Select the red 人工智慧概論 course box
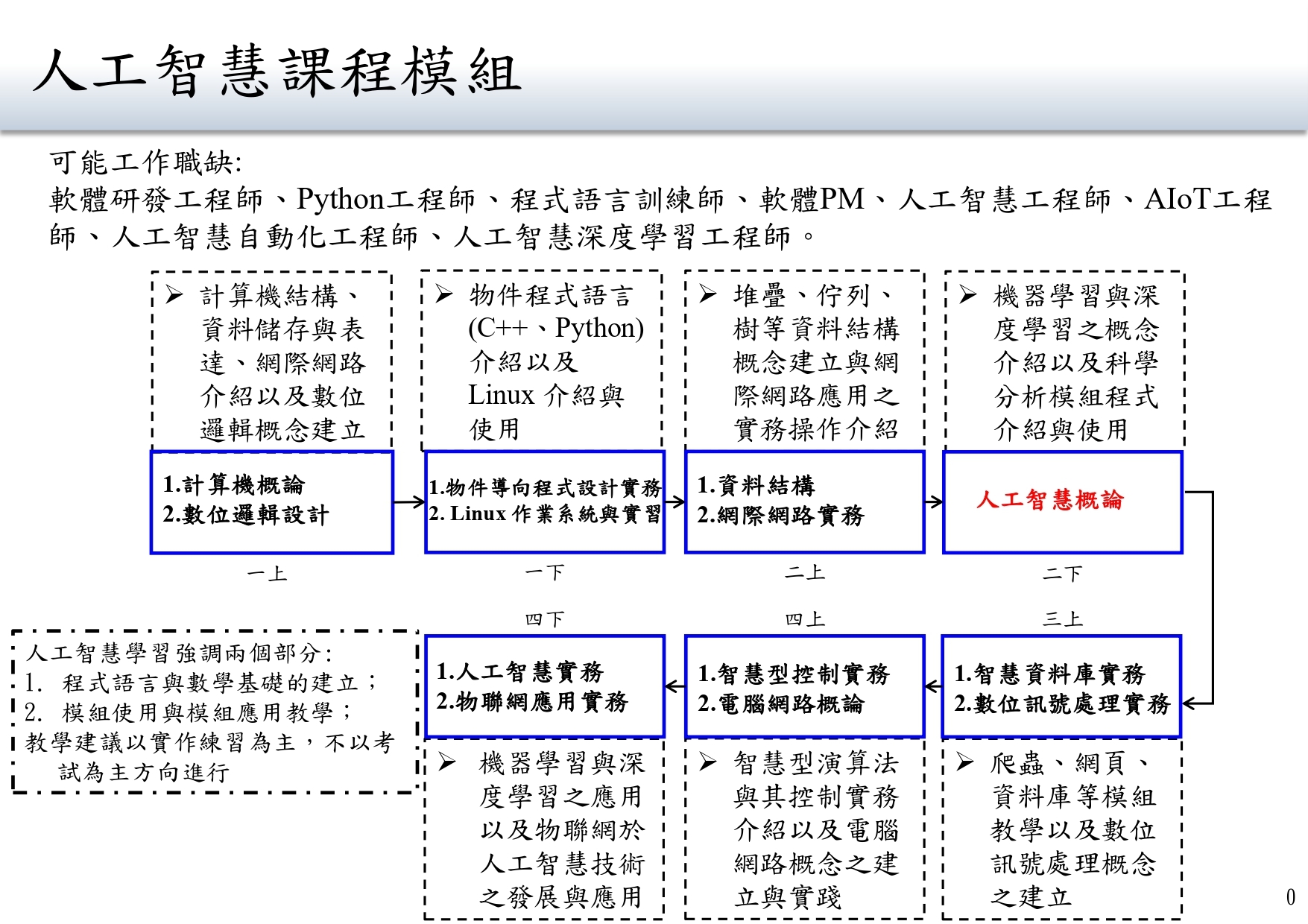Screen dimensions: 1308x924 [1062, 501]
